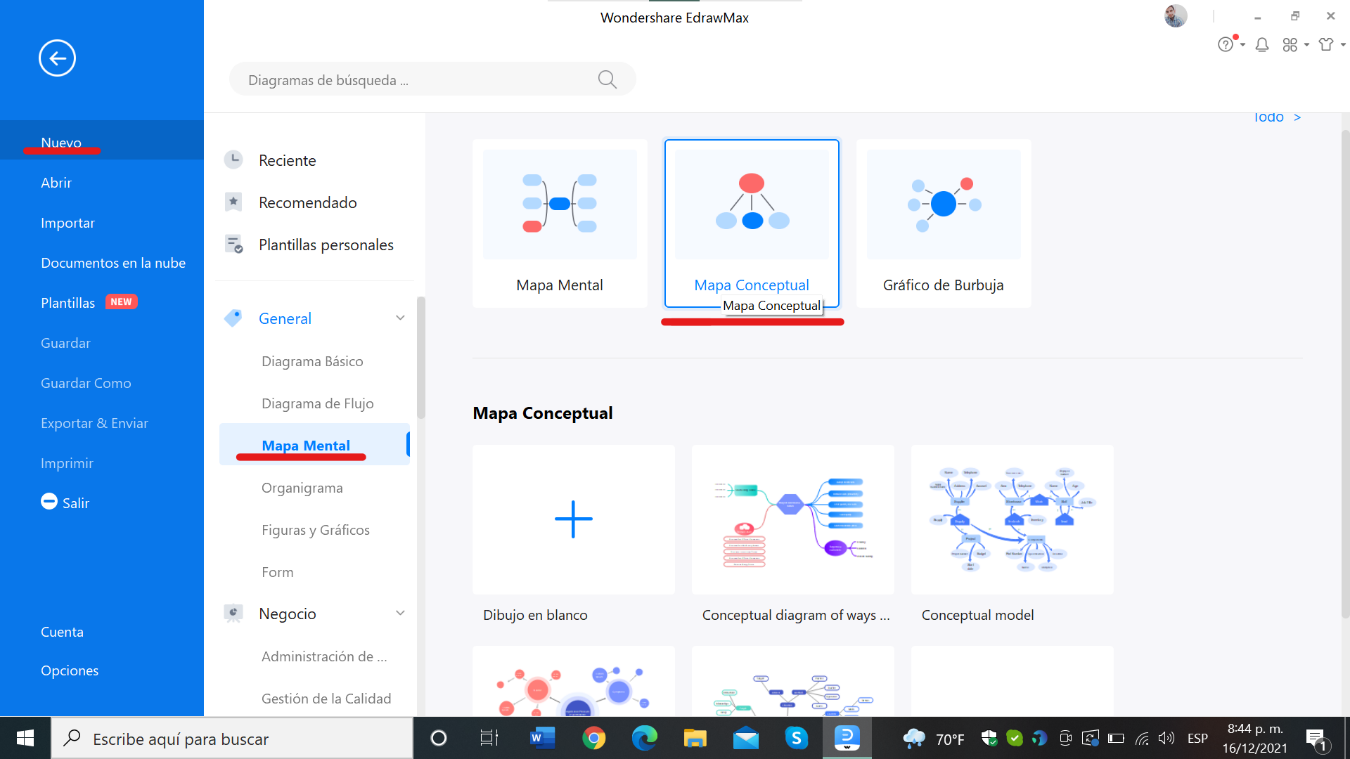Collapse the General category chevron
The image size is (1350, 759).
pyautogui.click(x=400, y=318)
